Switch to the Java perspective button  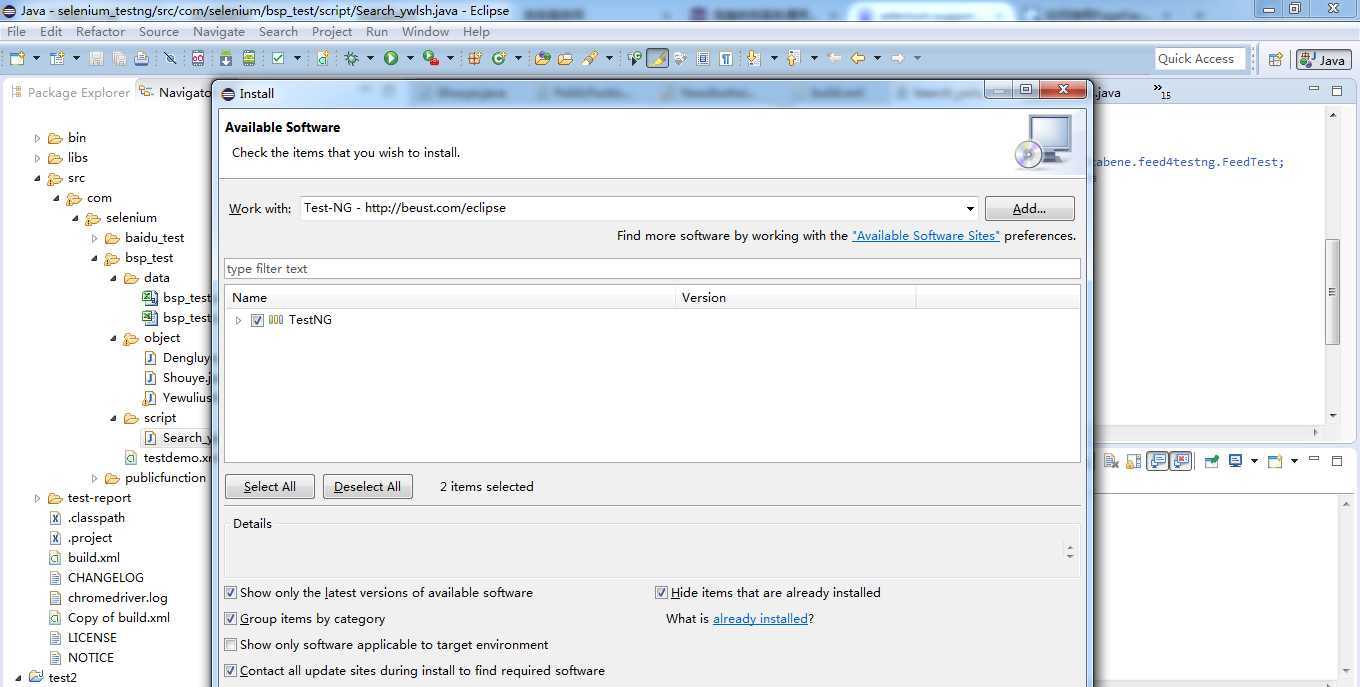1323,60
